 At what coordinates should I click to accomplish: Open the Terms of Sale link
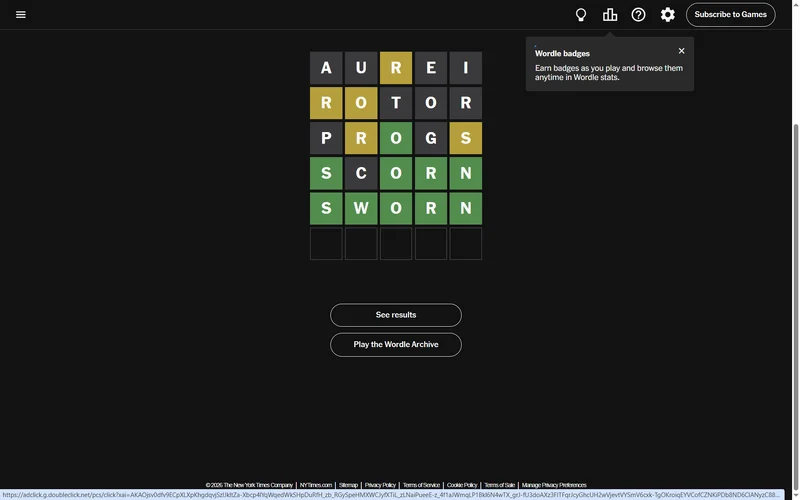point(500,485)
